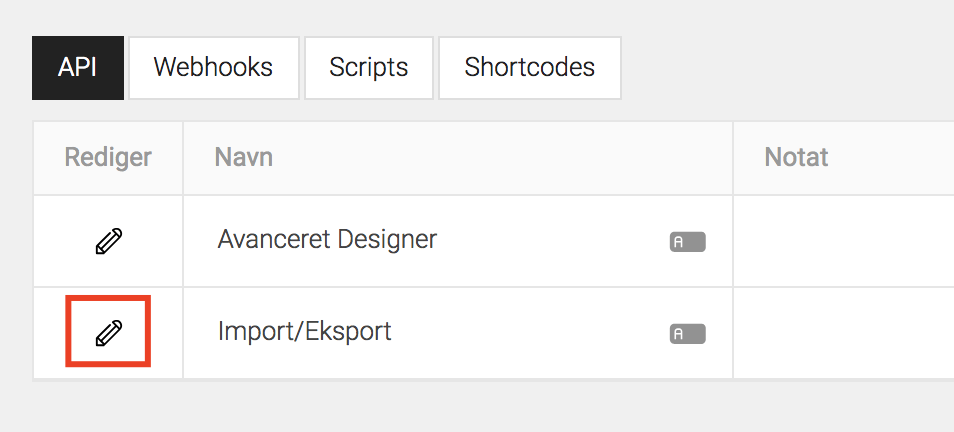Viewport: 954px width, 432px height.
Task: Edit the Avanceret Designer entry via pencil icon
Action: 109,241
